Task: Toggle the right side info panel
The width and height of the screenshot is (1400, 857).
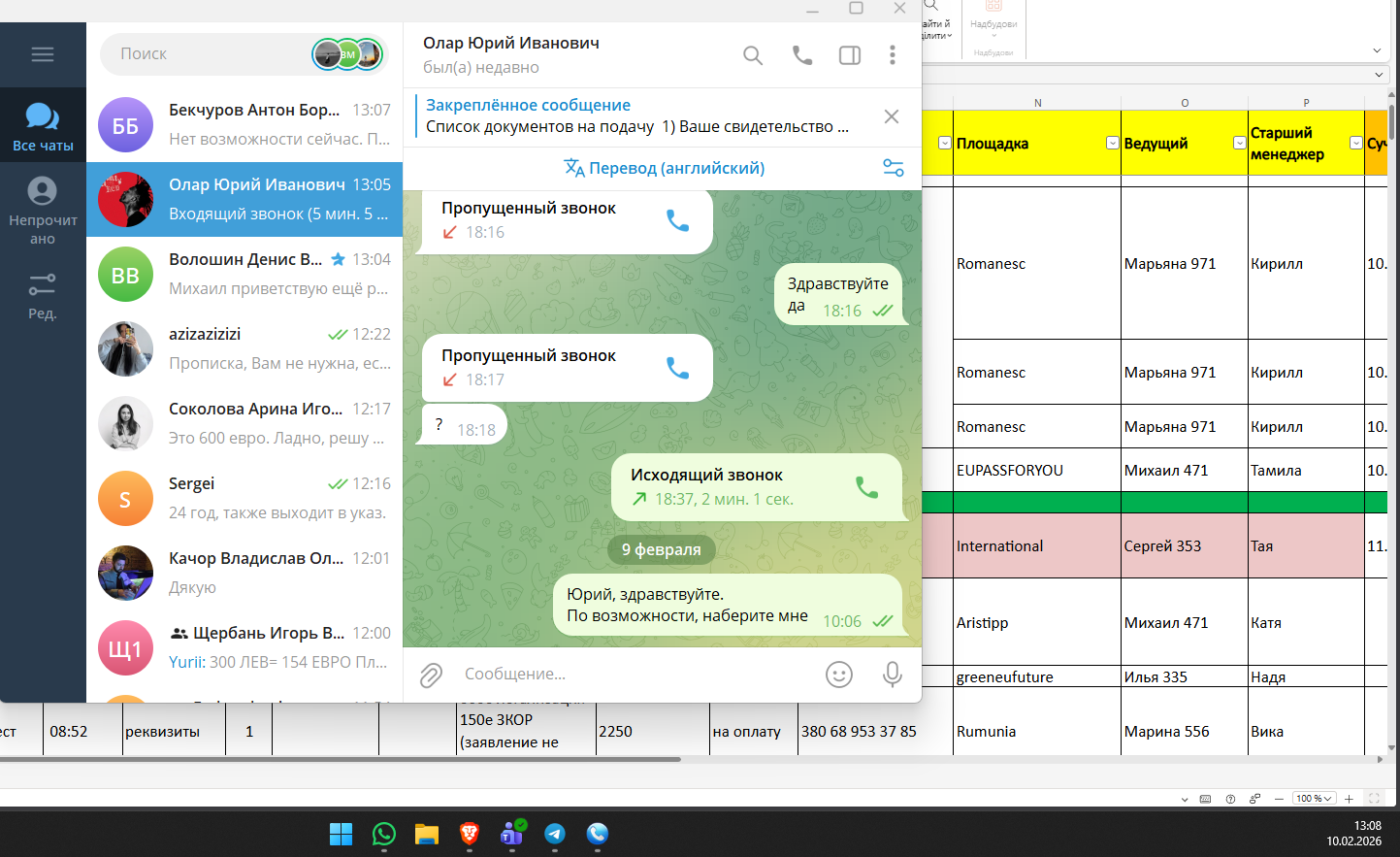Action: tap(850, 55)
